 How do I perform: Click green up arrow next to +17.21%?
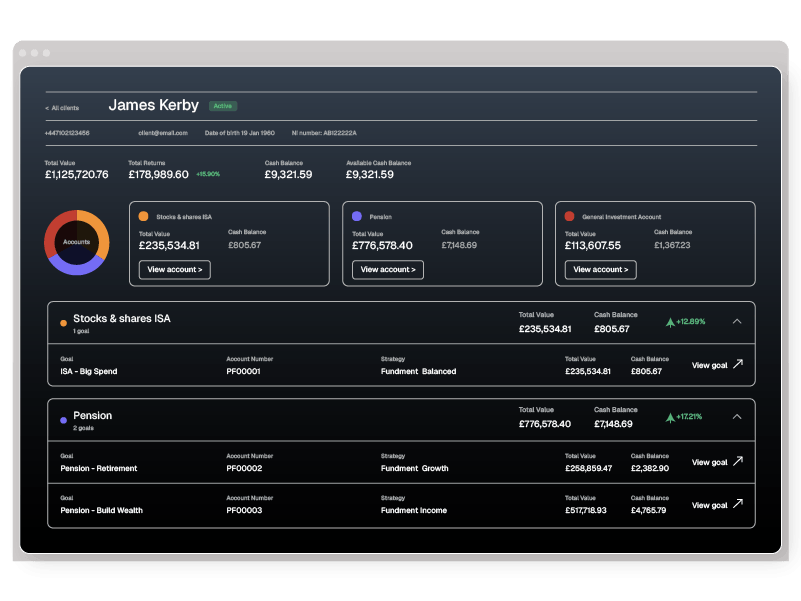(670, 418)
